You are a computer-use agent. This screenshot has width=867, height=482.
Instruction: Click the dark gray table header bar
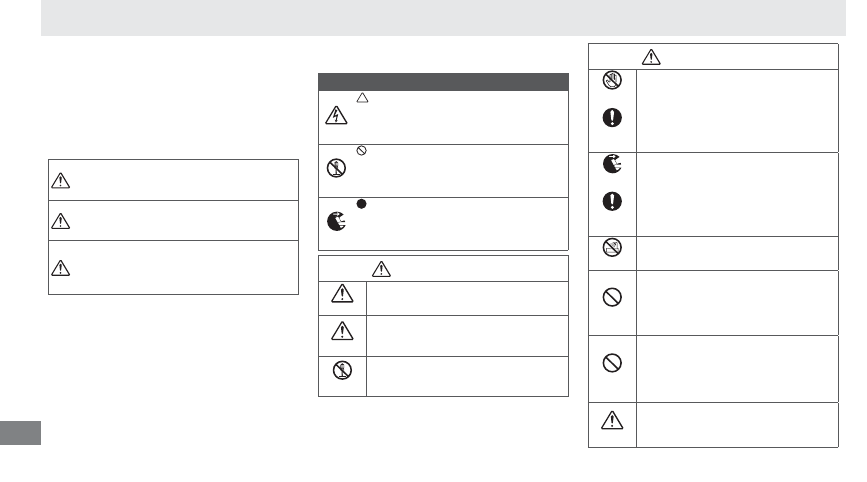[443, 82]
